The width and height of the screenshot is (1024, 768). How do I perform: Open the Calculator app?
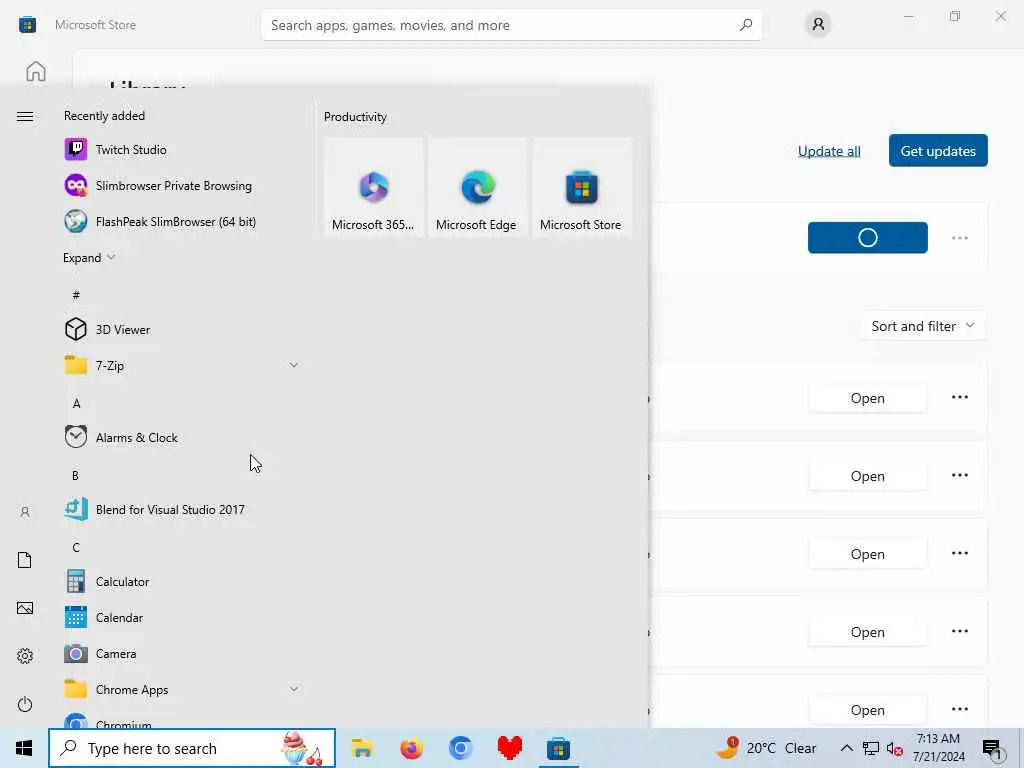pyautogui.click(x=182, y=582)
